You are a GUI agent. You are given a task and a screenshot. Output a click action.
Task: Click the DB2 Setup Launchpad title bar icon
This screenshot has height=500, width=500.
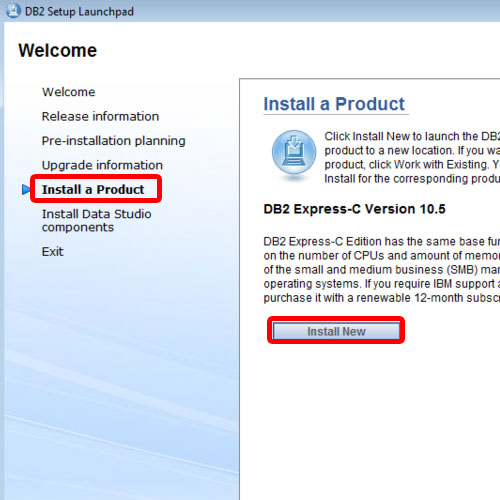13,11
